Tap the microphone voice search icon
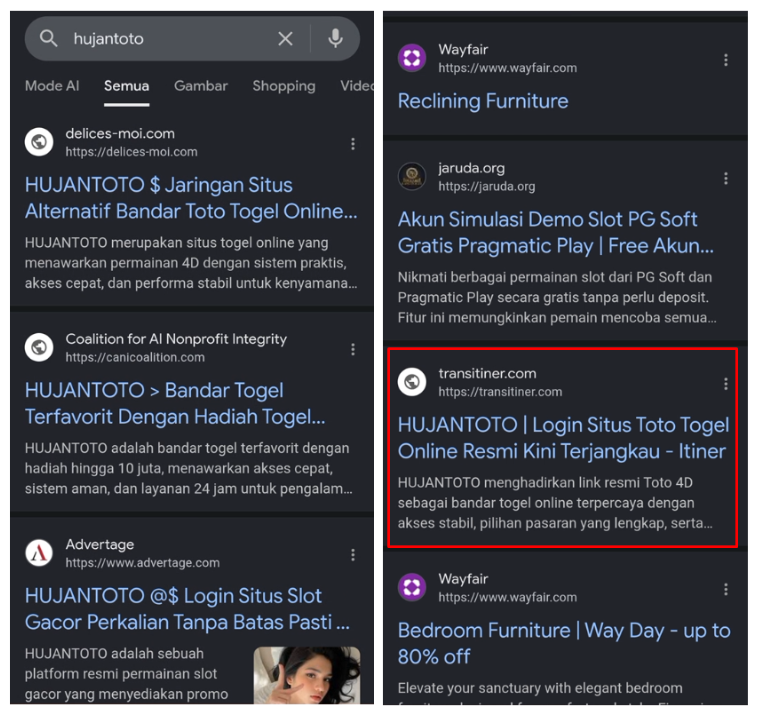Screen dimensions: 757x716 pos(335,39)
